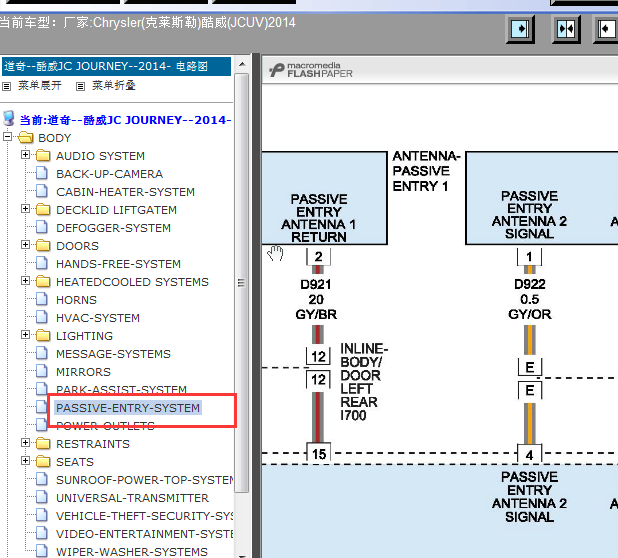
Task: Click the collapse-left panel layout icon
Action: pyautogui.click(x=607, y=29)
